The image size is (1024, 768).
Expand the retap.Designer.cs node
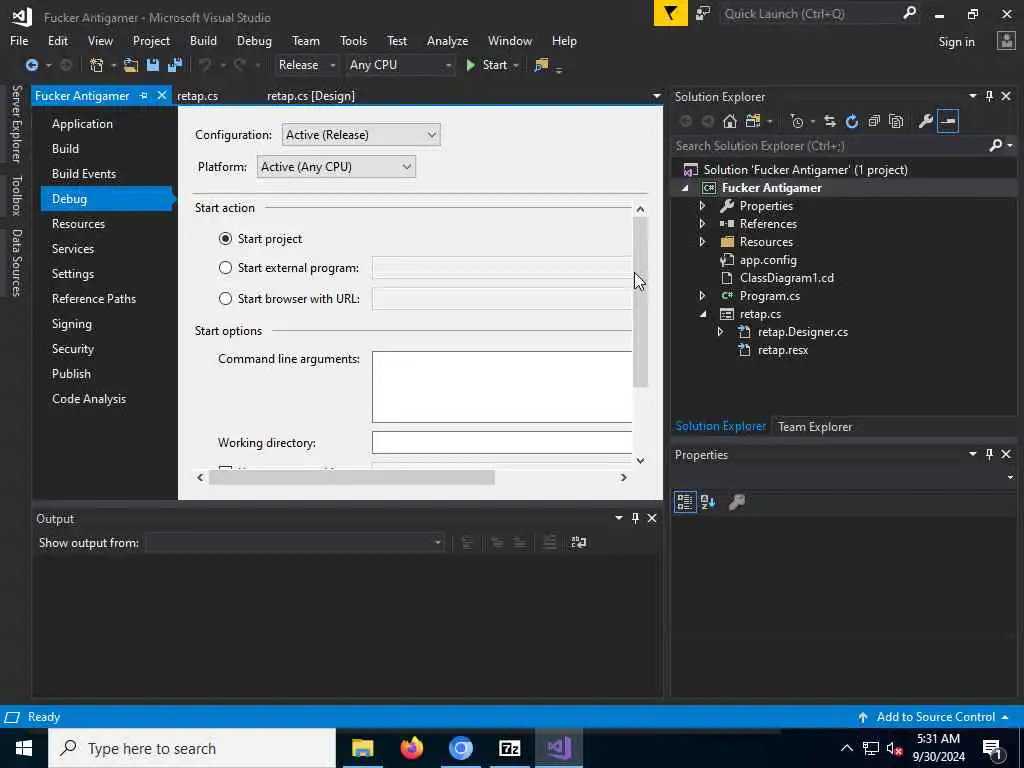[x=720, y=332]
